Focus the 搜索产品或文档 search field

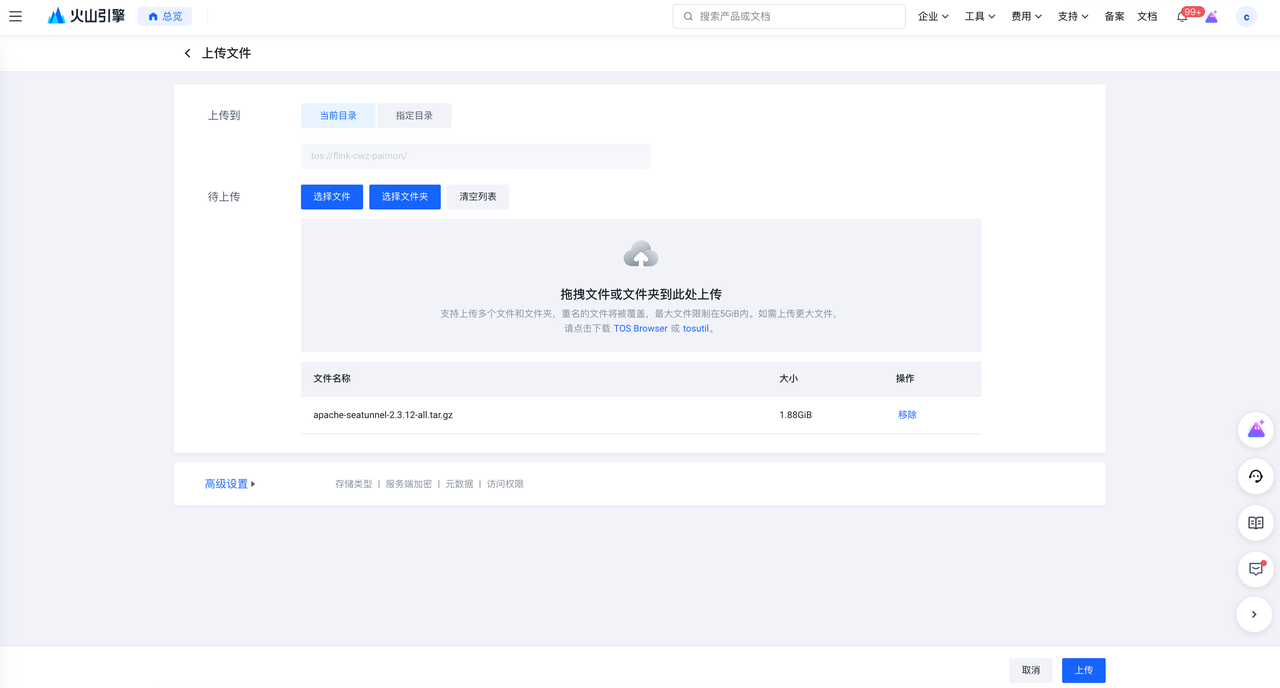(789, 16)
